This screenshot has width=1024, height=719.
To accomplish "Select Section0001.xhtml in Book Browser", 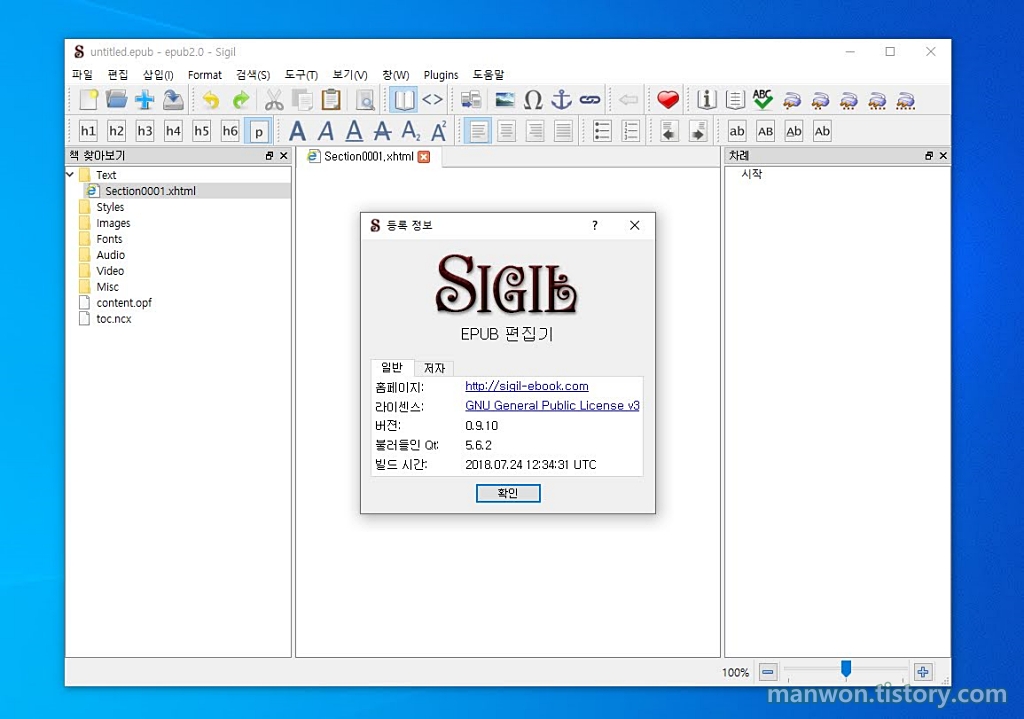I will tap(150, 191).
